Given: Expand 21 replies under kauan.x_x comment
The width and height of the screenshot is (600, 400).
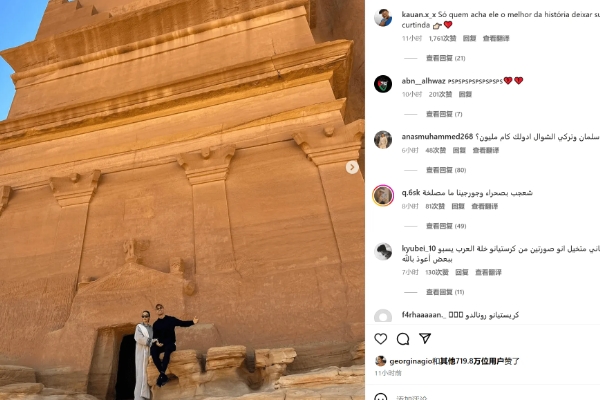Looking at the screenshot, I should click(445, 58).
